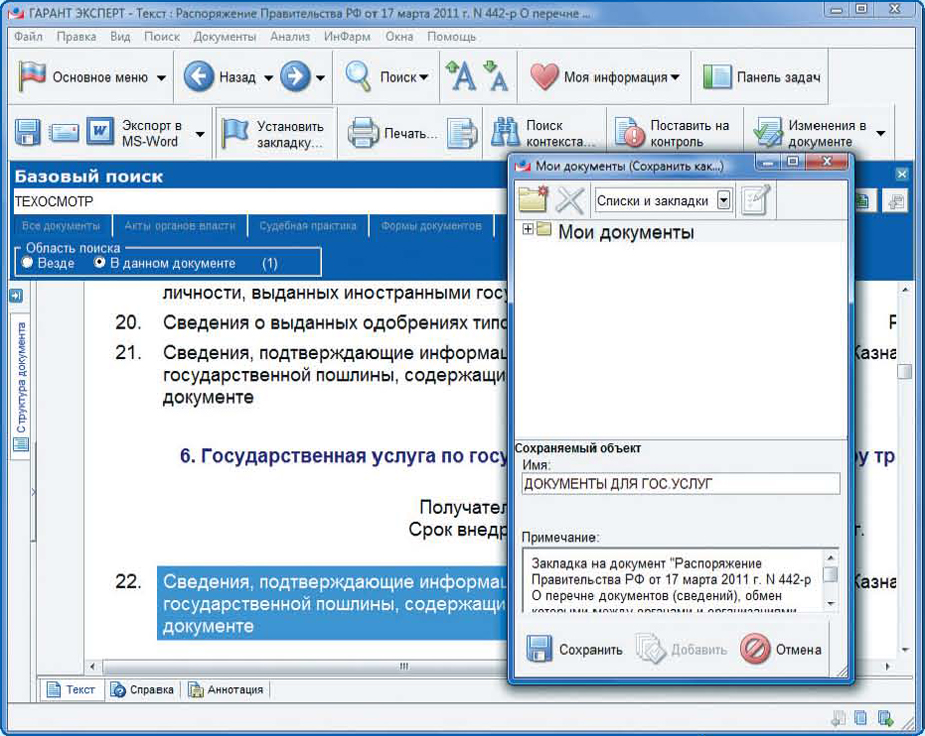
Task: Click the send by email envelope icon
Action: [x=64, y=133]
